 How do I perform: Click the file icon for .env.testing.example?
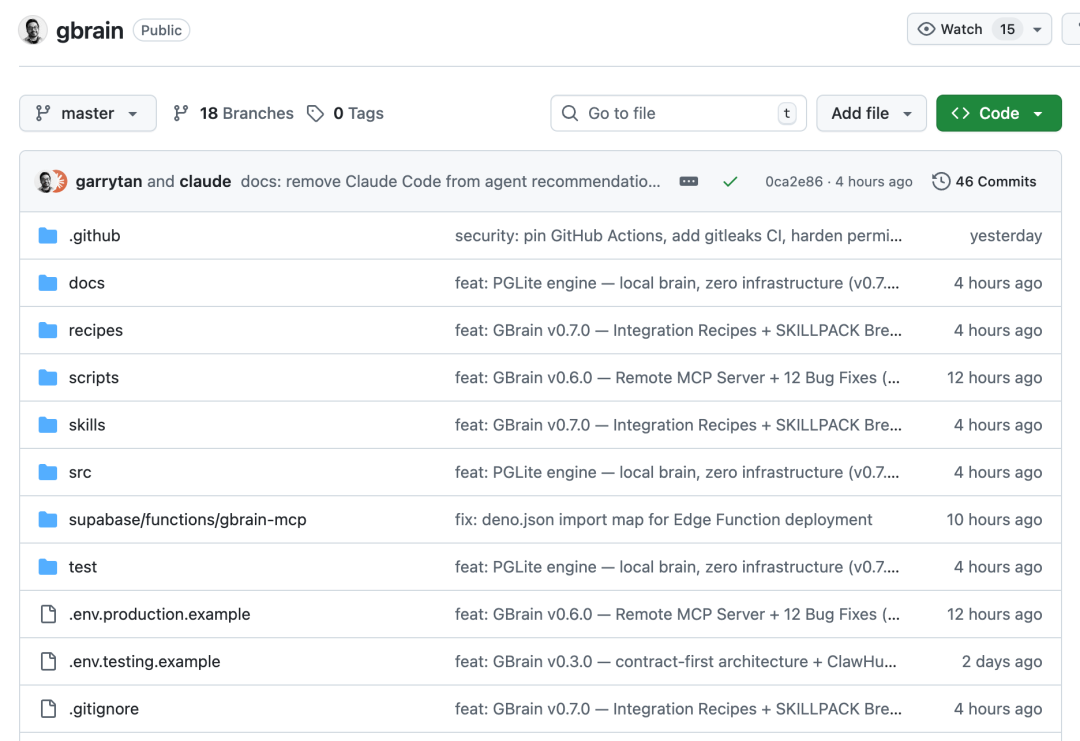coord(48,662)
